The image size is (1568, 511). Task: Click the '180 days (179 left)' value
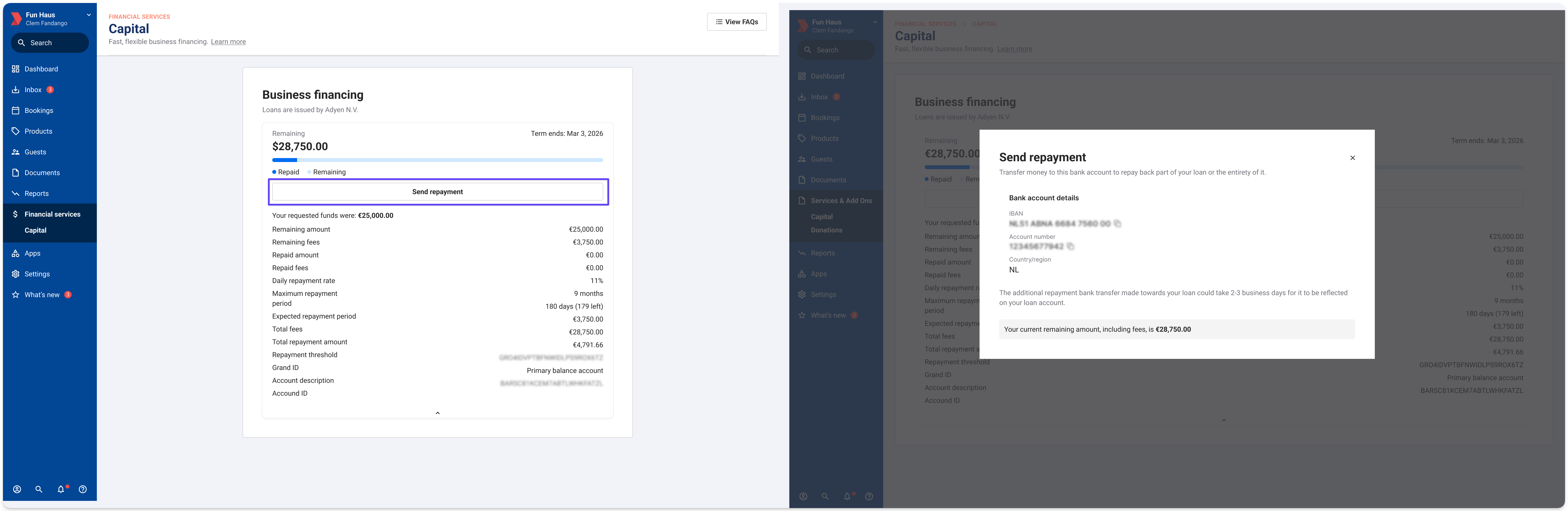point(574,307)
